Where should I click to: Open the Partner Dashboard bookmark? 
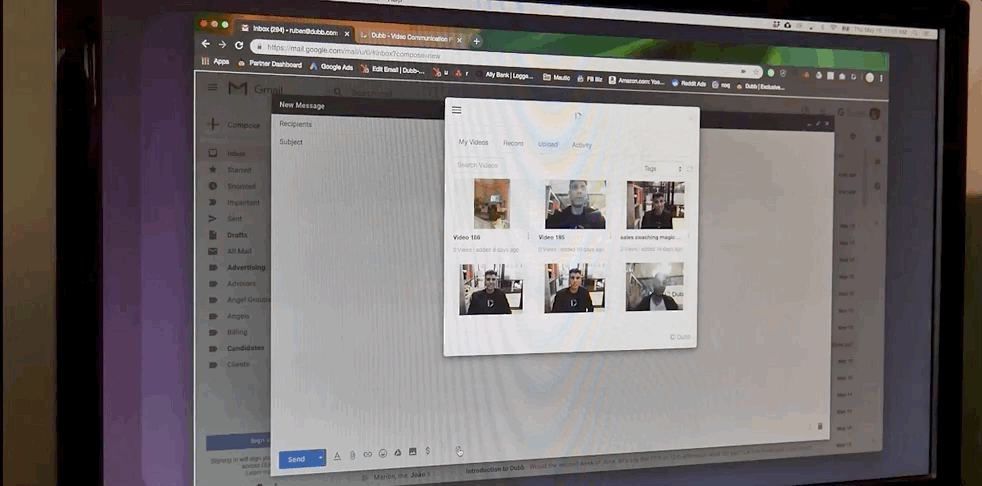[270, 64]
